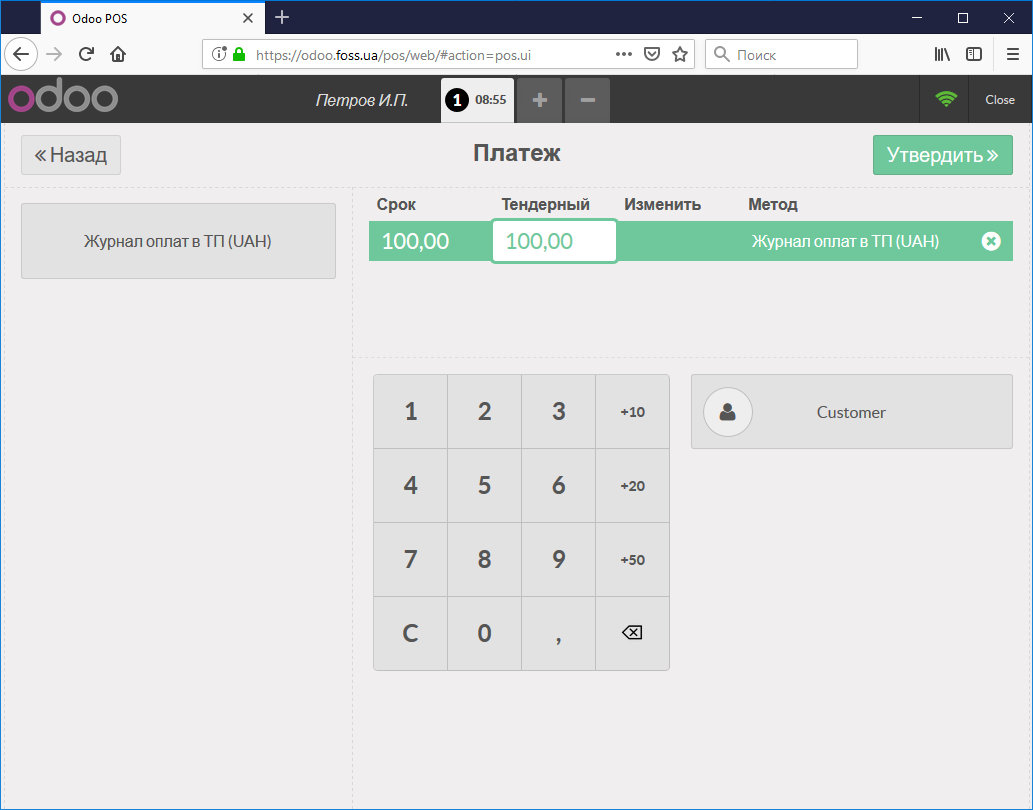1033x810 pixels.
Task: Select Журнал оплат в ТП payment method
Action: click(x=178, y=241)
